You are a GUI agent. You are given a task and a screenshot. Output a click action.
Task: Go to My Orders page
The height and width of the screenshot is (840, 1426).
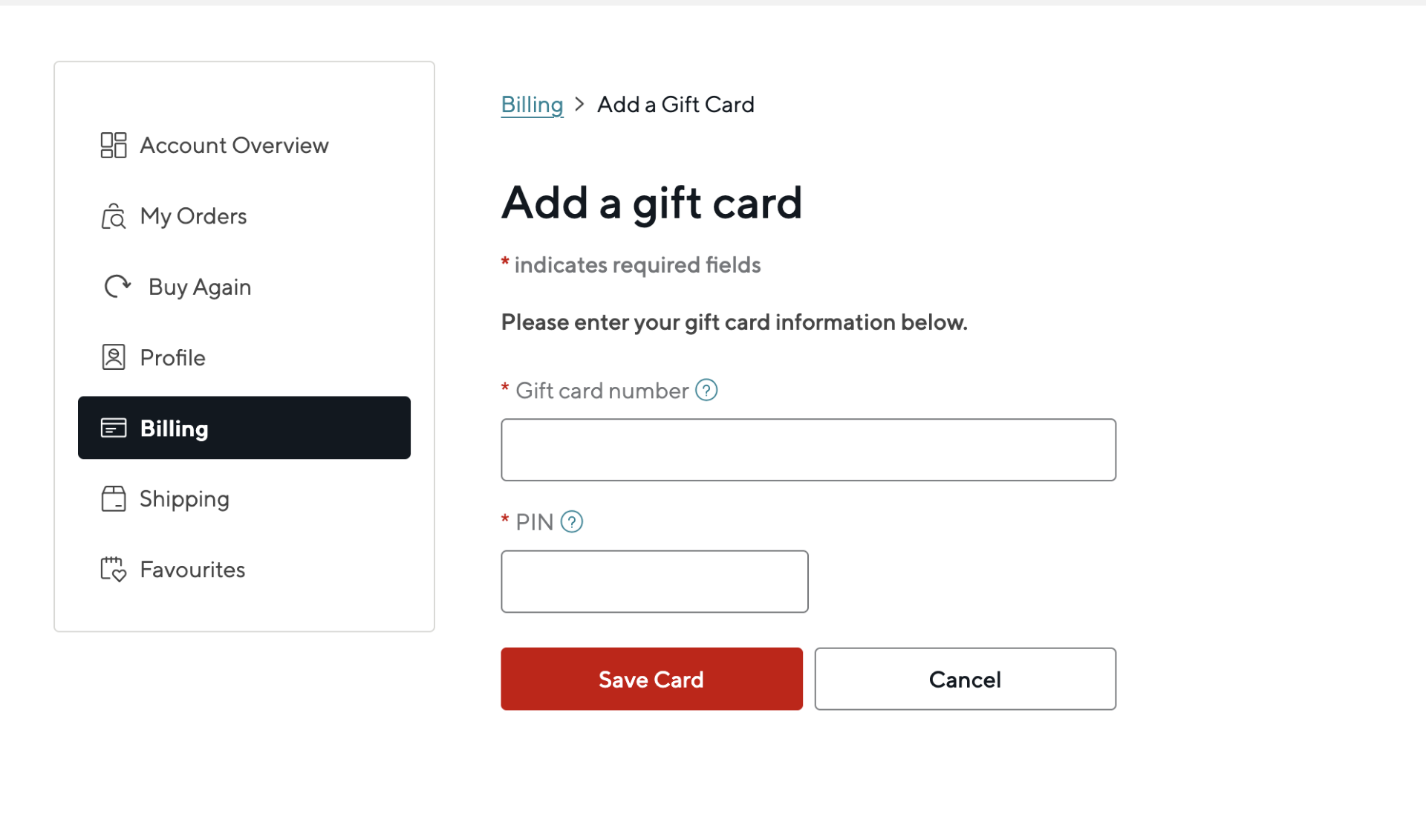coord(193,216)
